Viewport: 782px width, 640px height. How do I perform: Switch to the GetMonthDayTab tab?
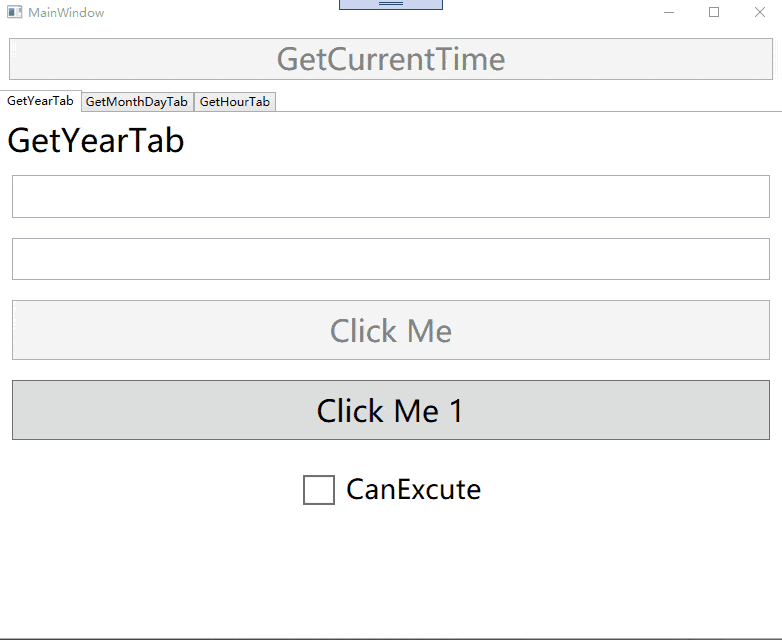(137, 102)
